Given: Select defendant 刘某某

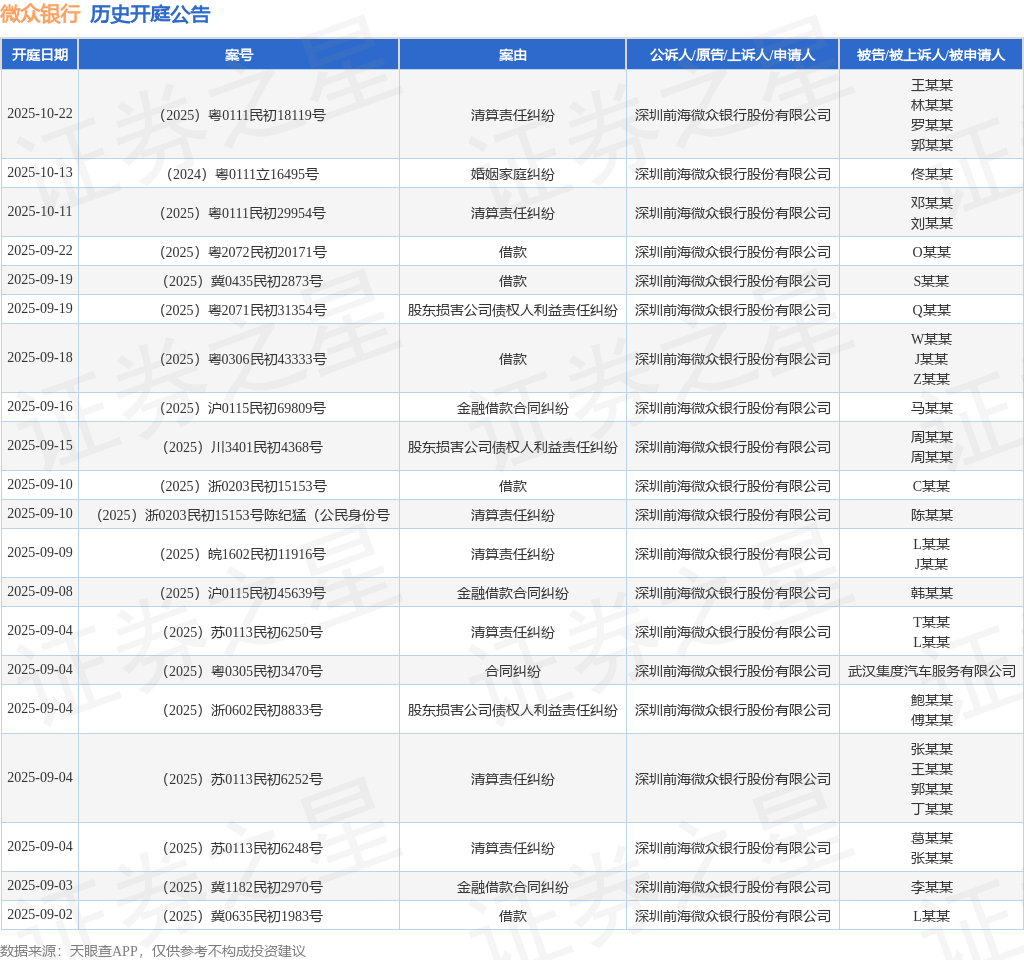Looking at the screenshot, I should 931,223.
